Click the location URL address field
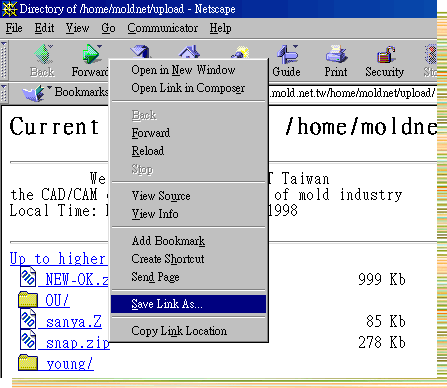 [x=353, y=93]
